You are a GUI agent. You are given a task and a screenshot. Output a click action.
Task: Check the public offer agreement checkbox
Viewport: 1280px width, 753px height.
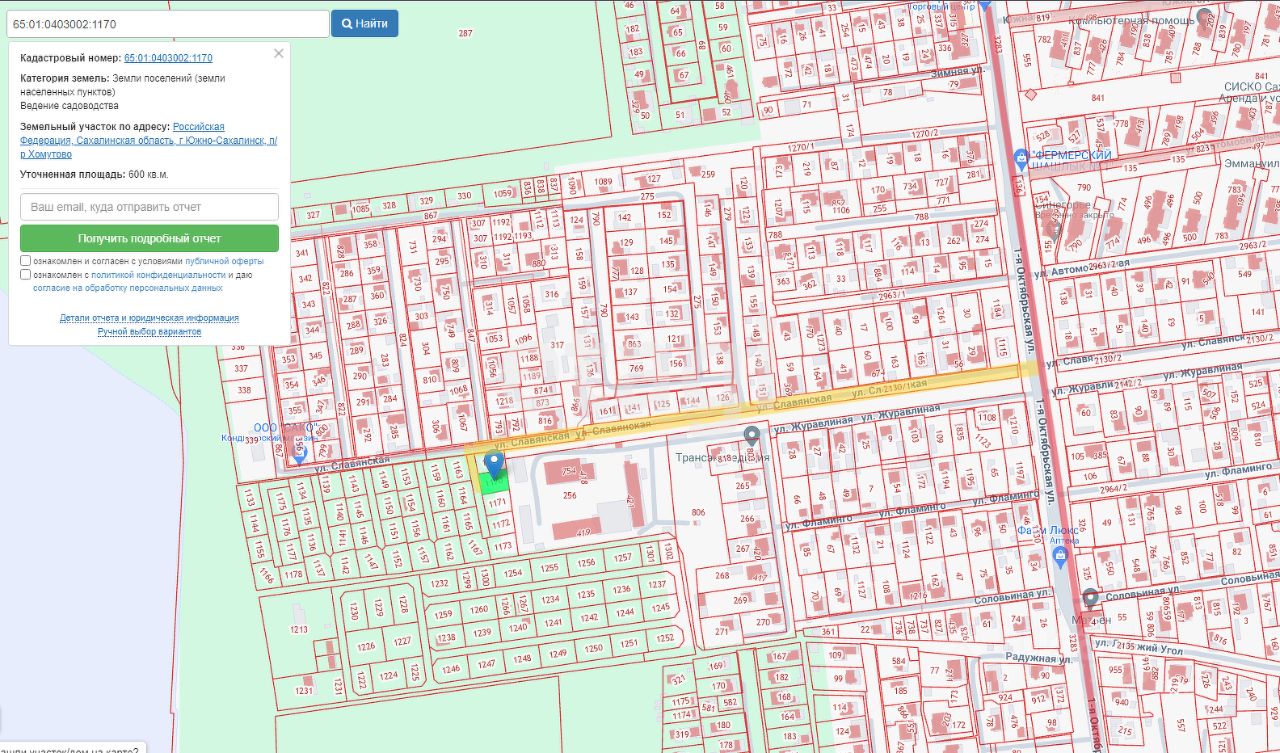25,260
